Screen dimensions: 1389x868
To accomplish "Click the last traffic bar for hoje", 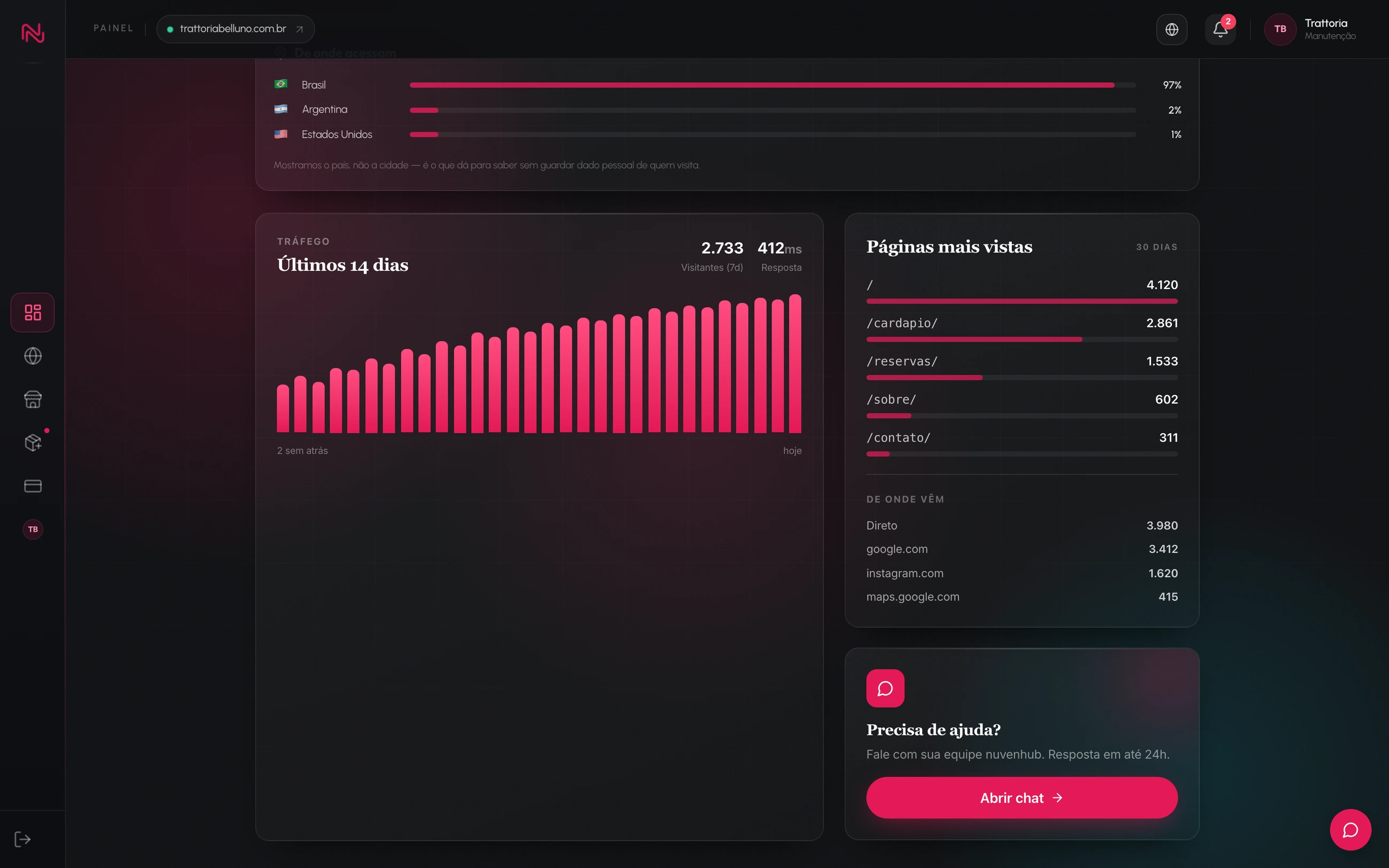I will coord(795,363).
